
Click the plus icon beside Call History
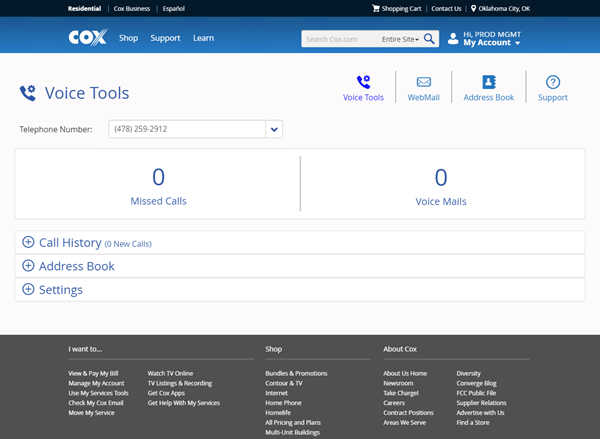click(x=28, y=242)
